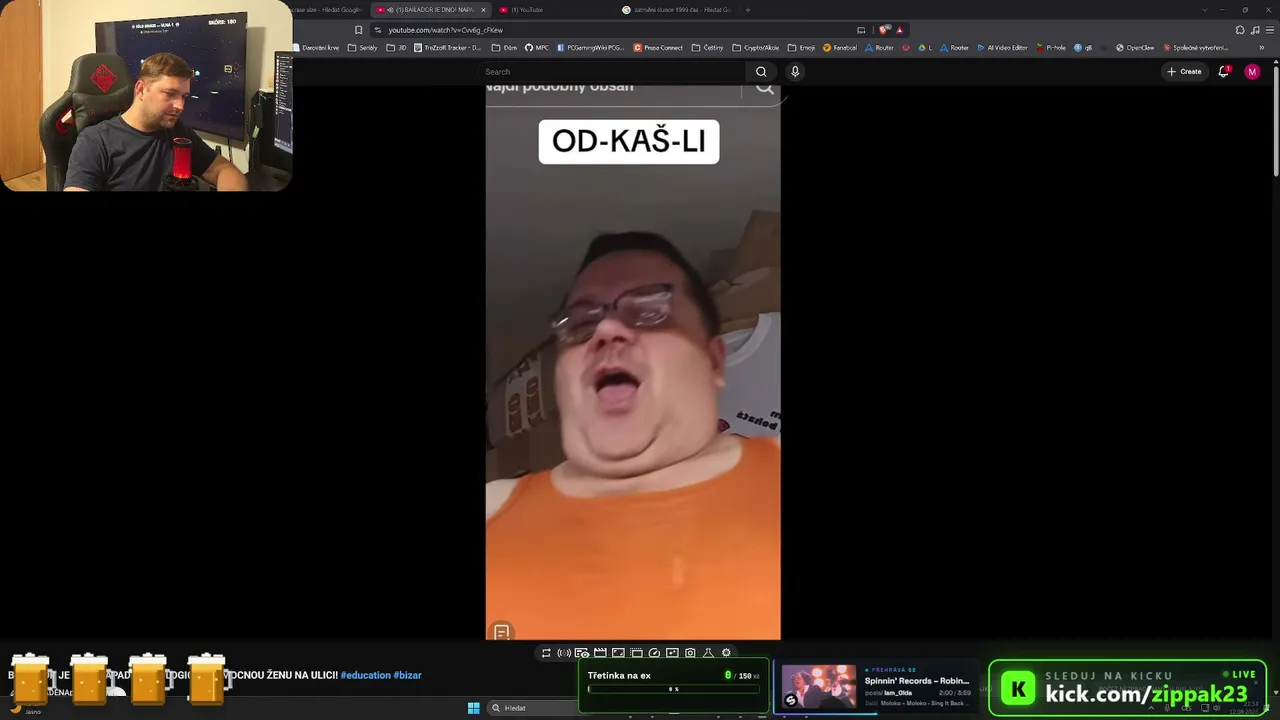
Task: Click the Brave Shields icon in address bar
Action: click(x=884, y=30)
